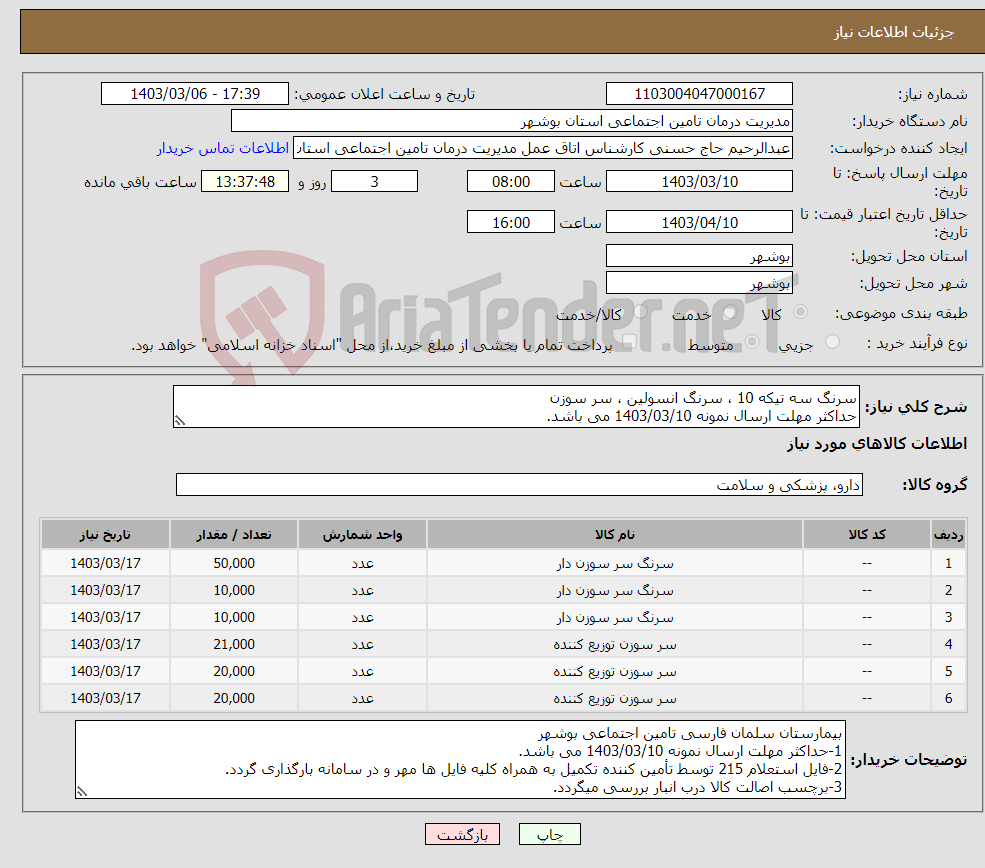This screenshot has width=985, height=868.
Task: Click the remaining days field showing 3
Action: pyautogui.click(x=374, y=182)
